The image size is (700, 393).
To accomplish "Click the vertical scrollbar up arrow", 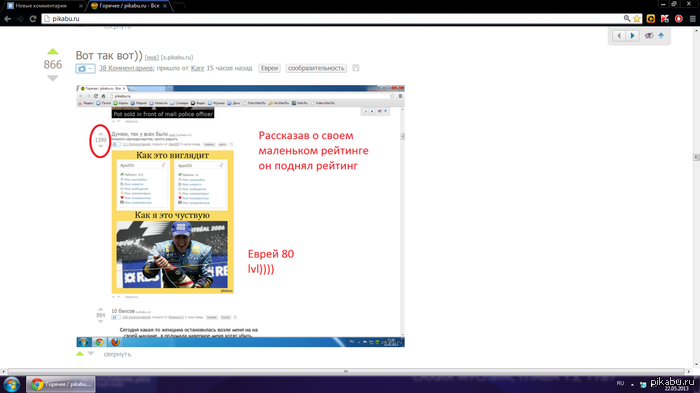I will coord(696,31).
